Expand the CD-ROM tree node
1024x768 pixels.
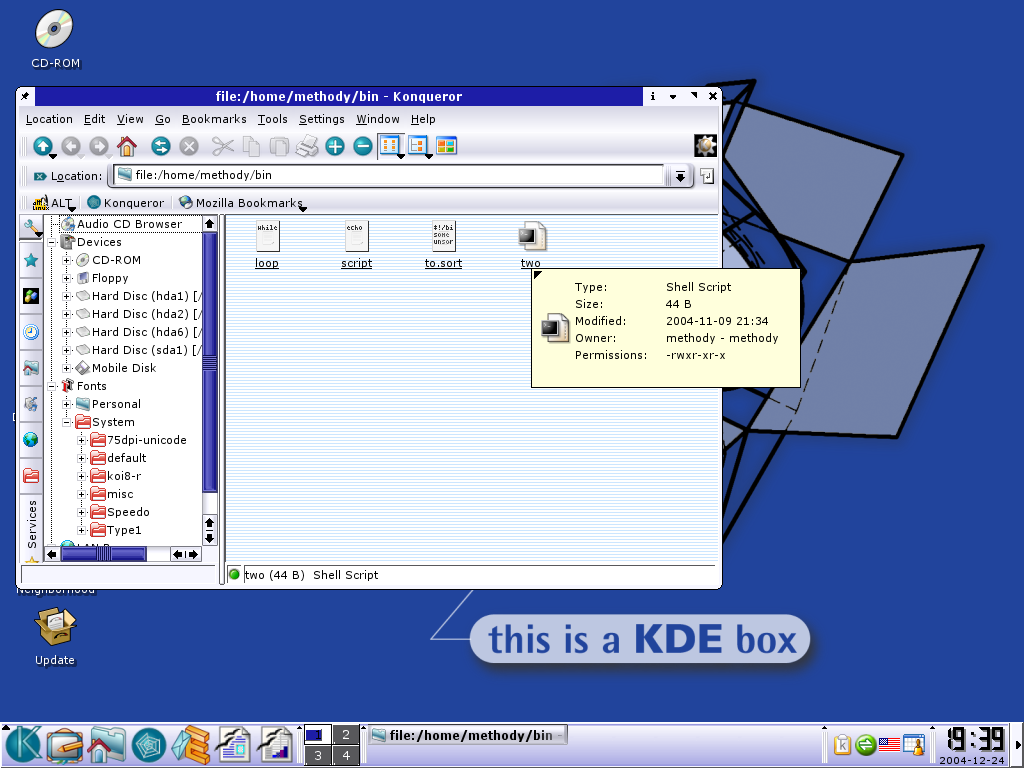(x=67, y=260)
